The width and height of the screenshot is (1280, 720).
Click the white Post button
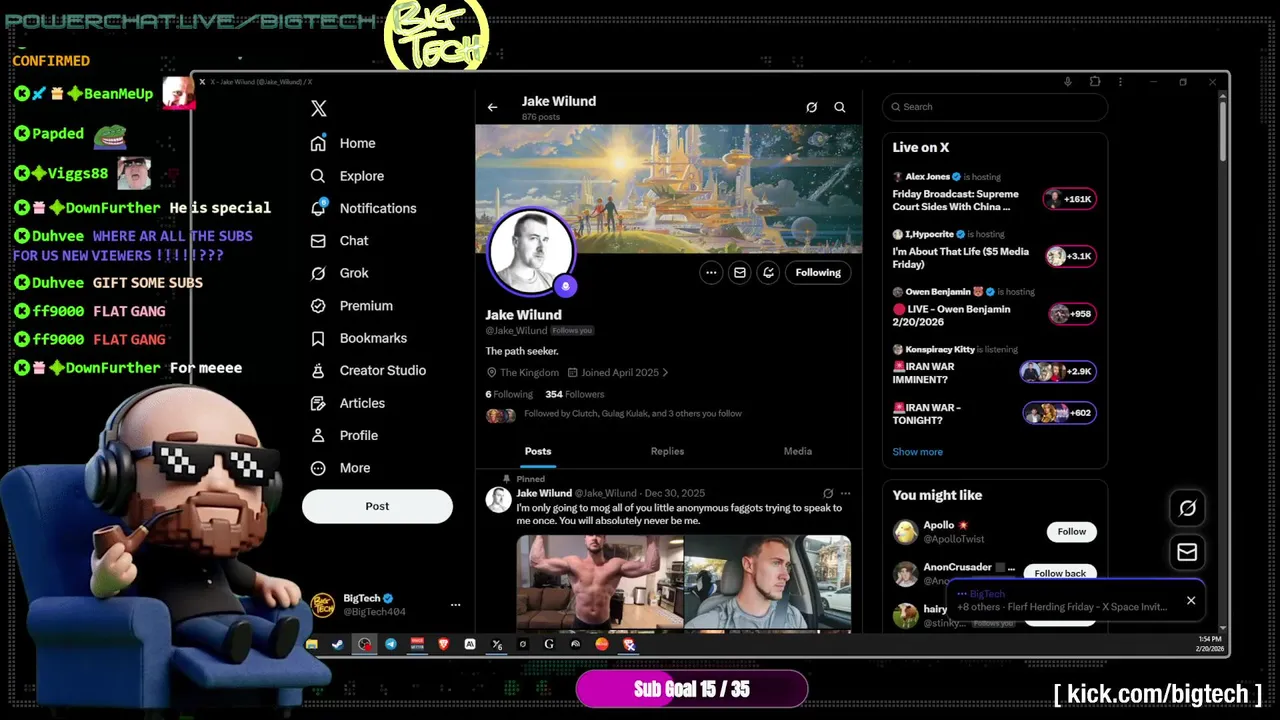coord(377,506)
